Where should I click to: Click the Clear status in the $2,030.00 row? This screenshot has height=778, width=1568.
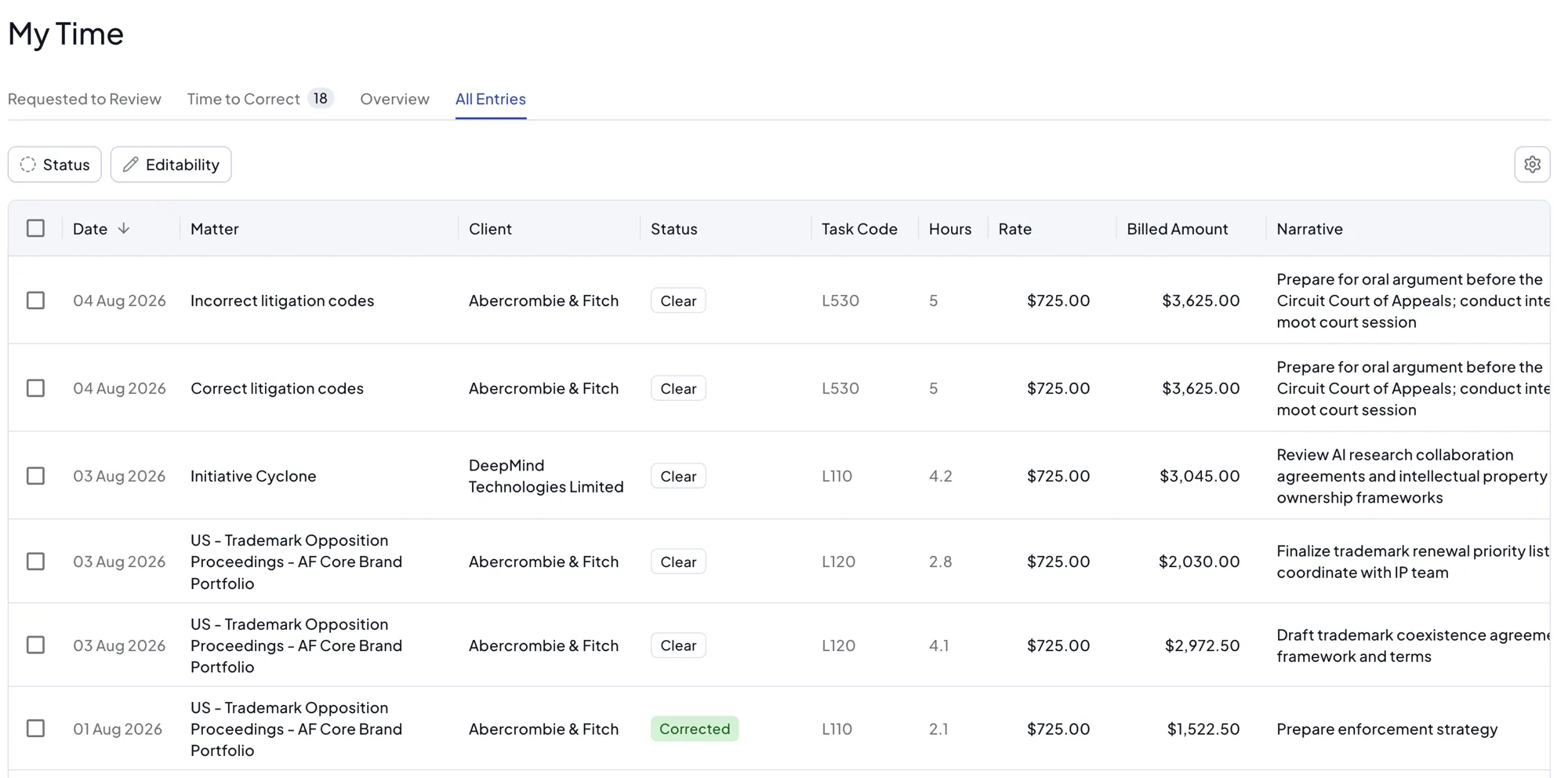[x=678, y=562]
